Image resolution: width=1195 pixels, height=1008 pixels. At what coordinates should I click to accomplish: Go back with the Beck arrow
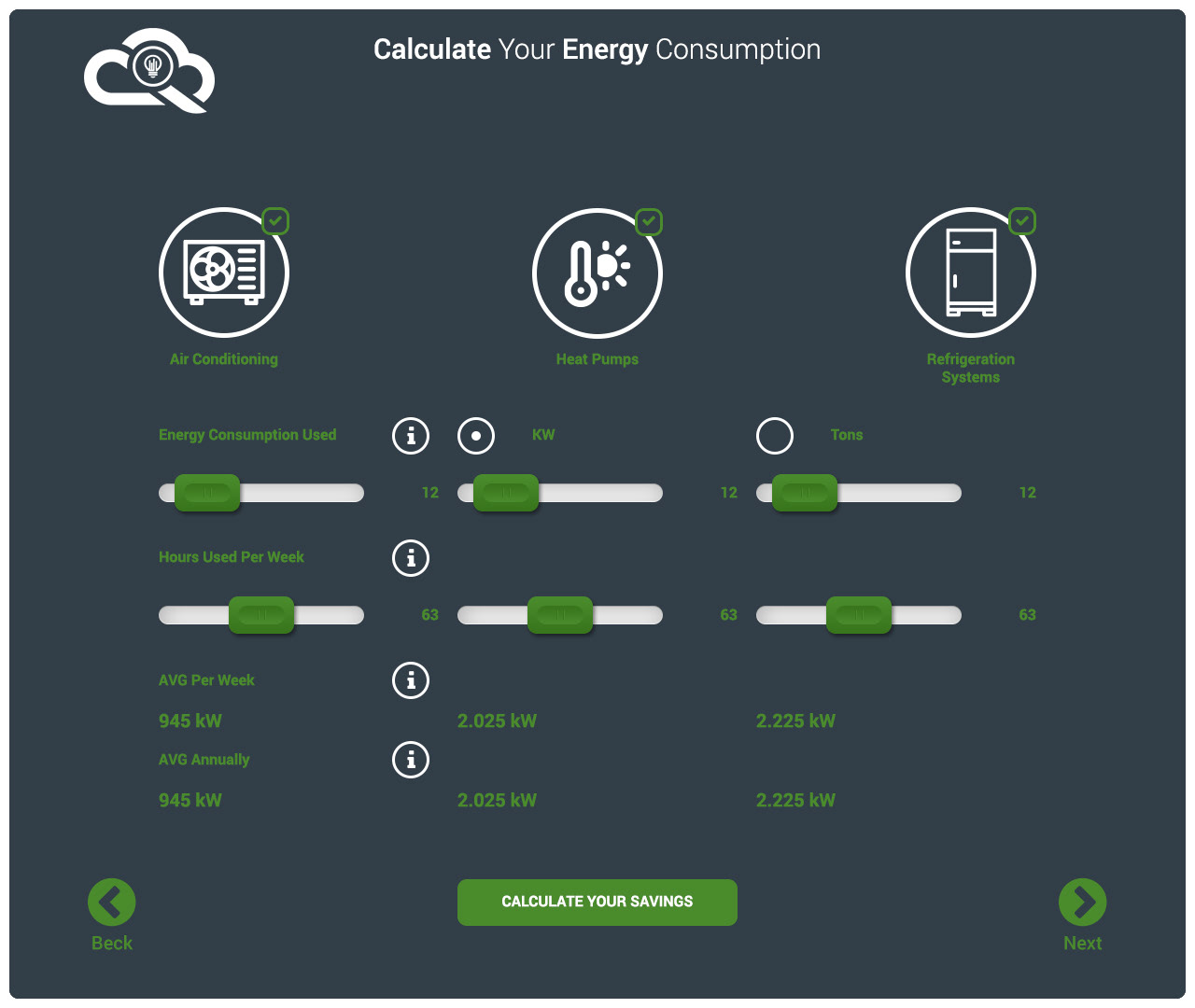[x=112, y=903]
